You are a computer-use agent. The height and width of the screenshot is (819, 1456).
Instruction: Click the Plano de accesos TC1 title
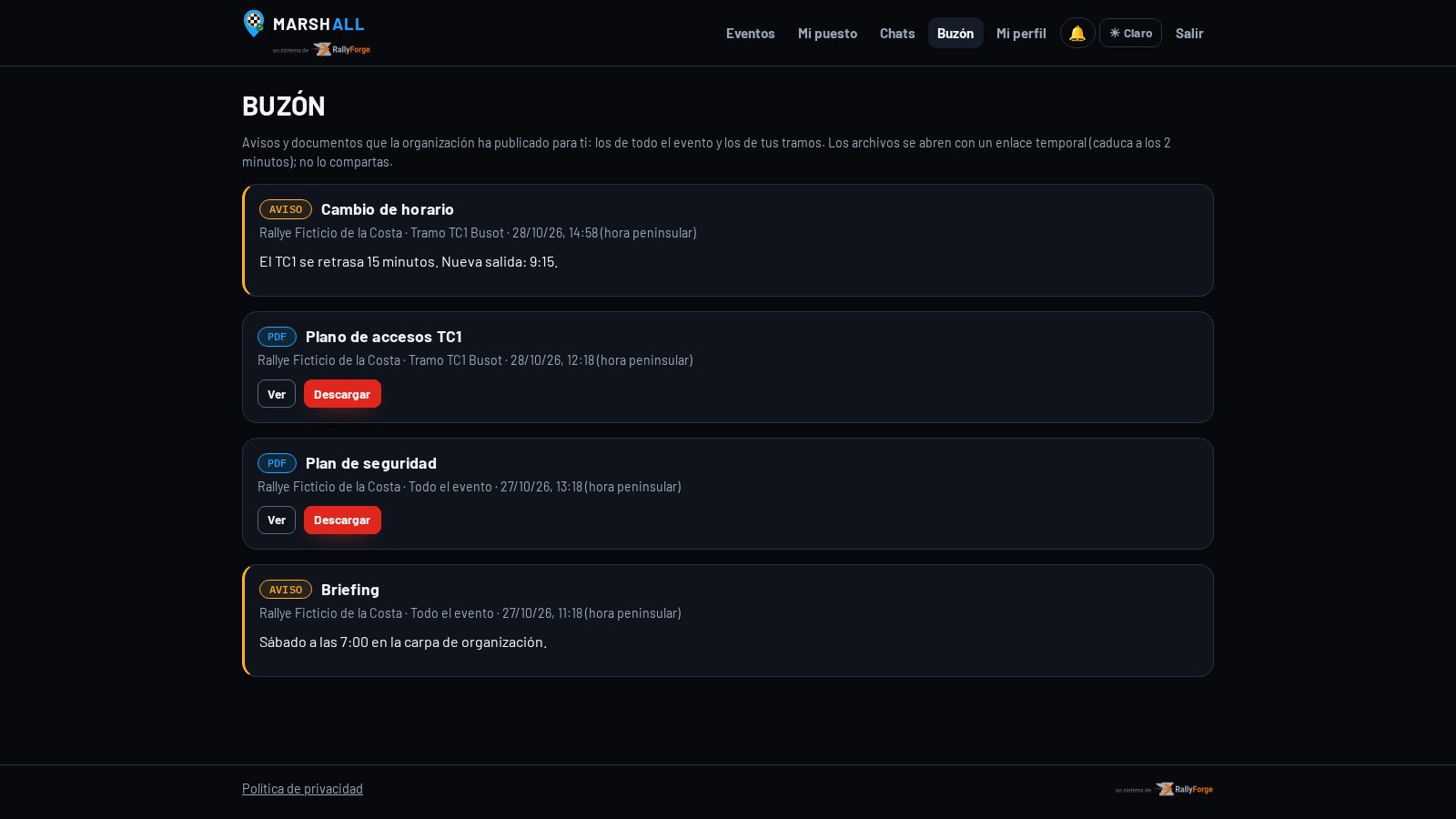tap(383, 337)
